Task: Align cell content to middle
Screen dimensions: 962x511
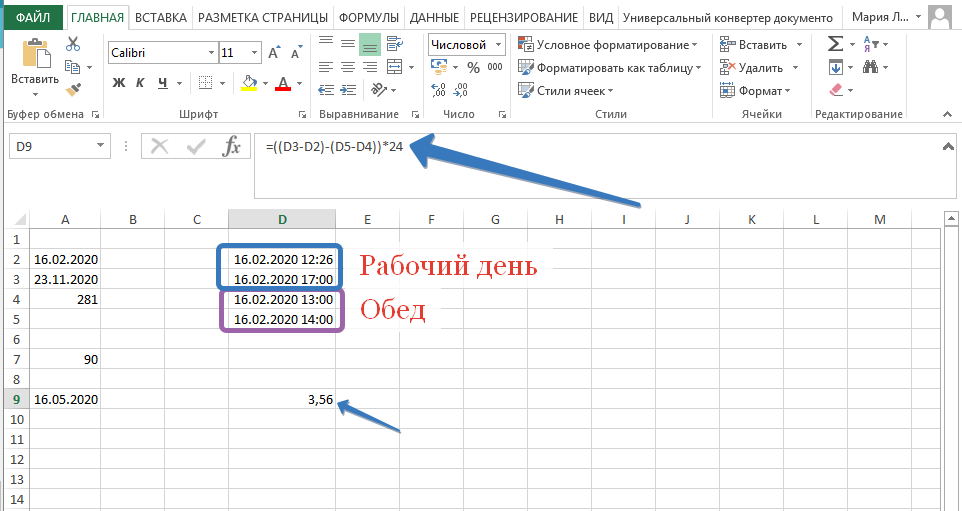Action: pyautogui.click(x=348, y=44)
